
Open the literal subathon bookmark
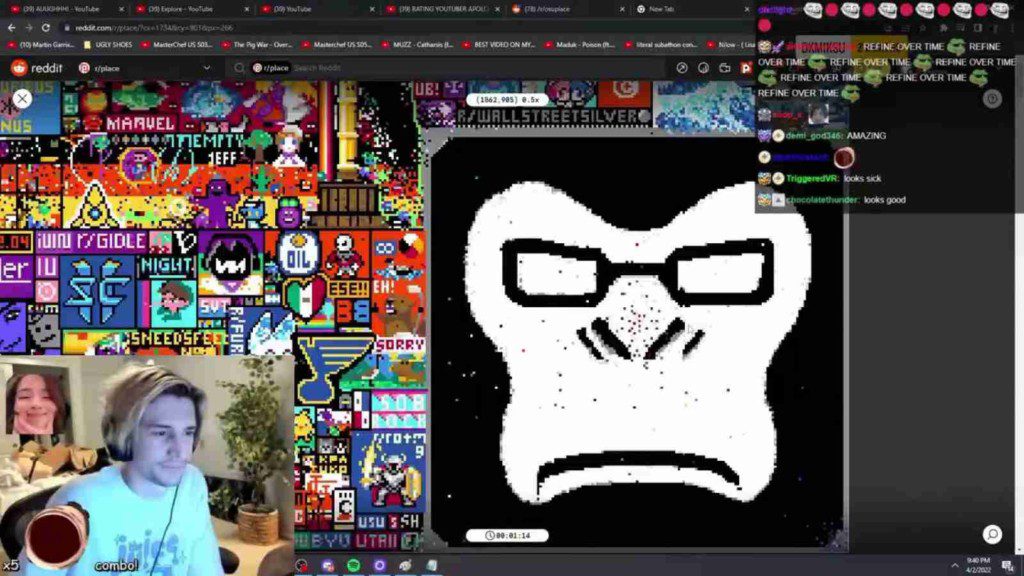point(660,44)
